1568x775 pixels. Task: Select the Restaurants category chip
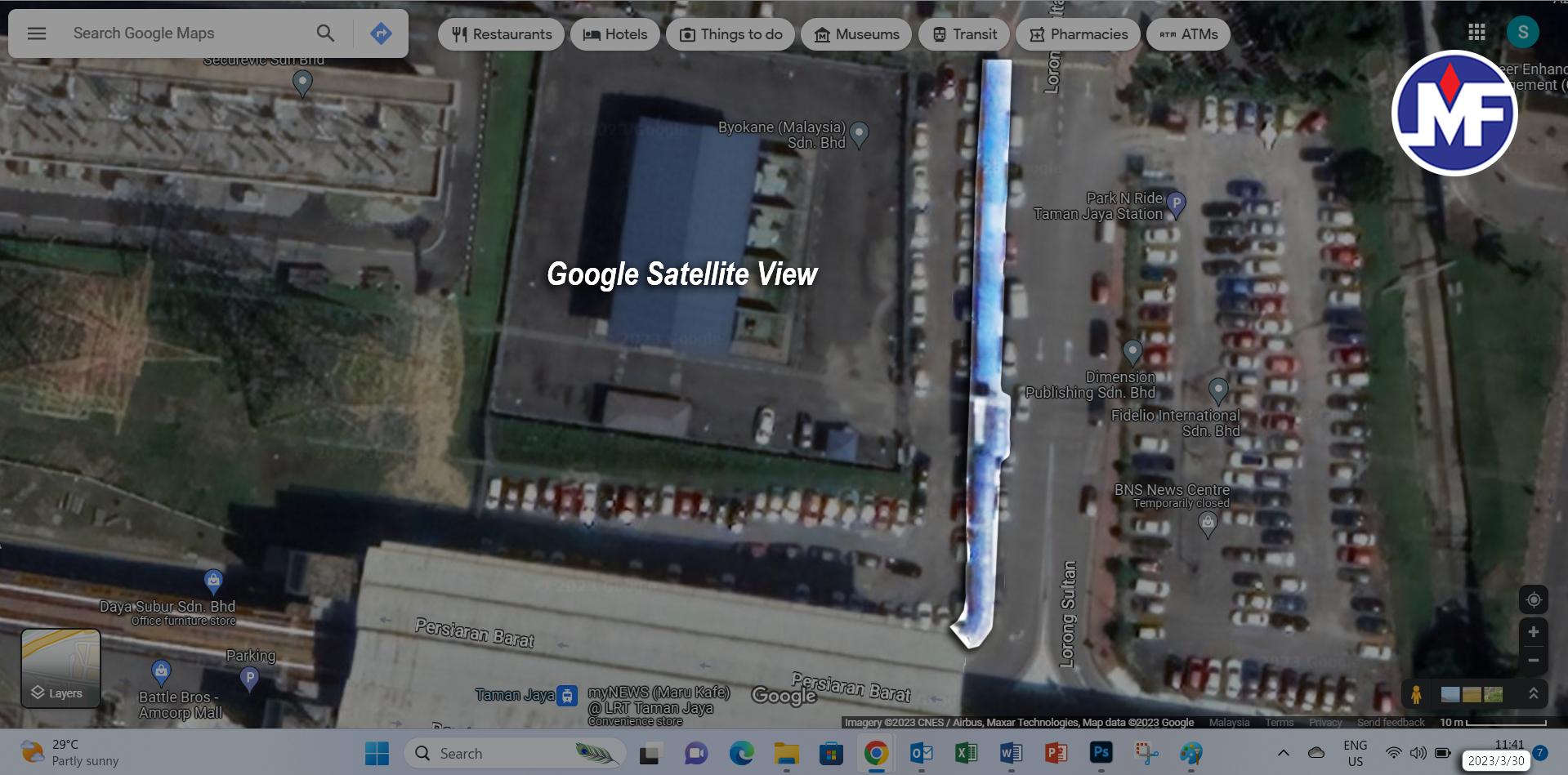coord(501,34)
